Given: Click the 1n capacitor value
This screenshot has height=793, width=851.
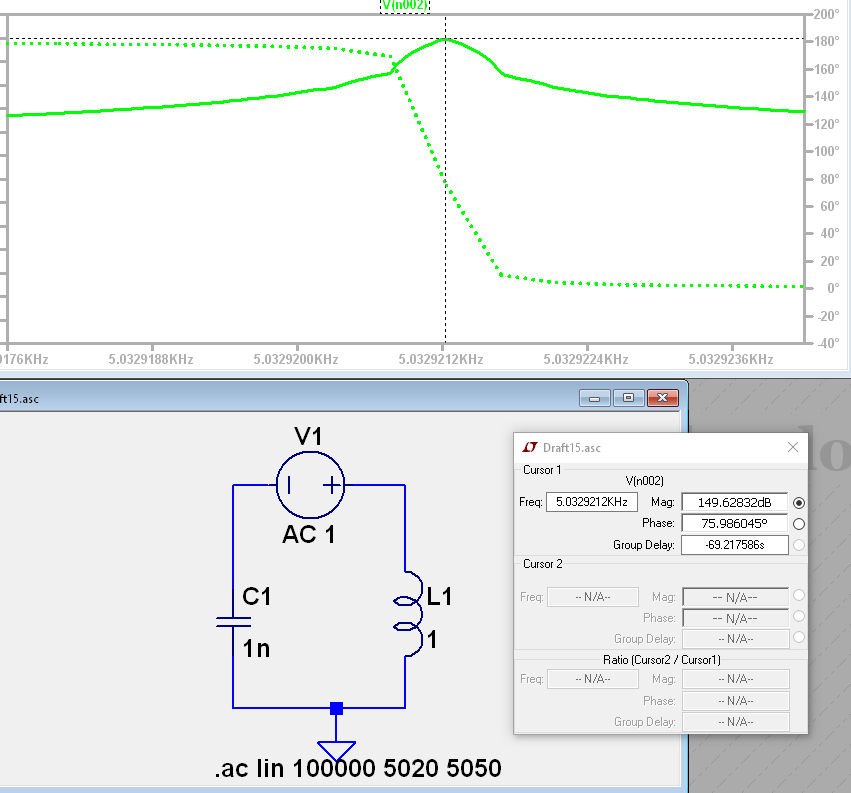Looking at the screenshot, I should (x=256, y=649).
